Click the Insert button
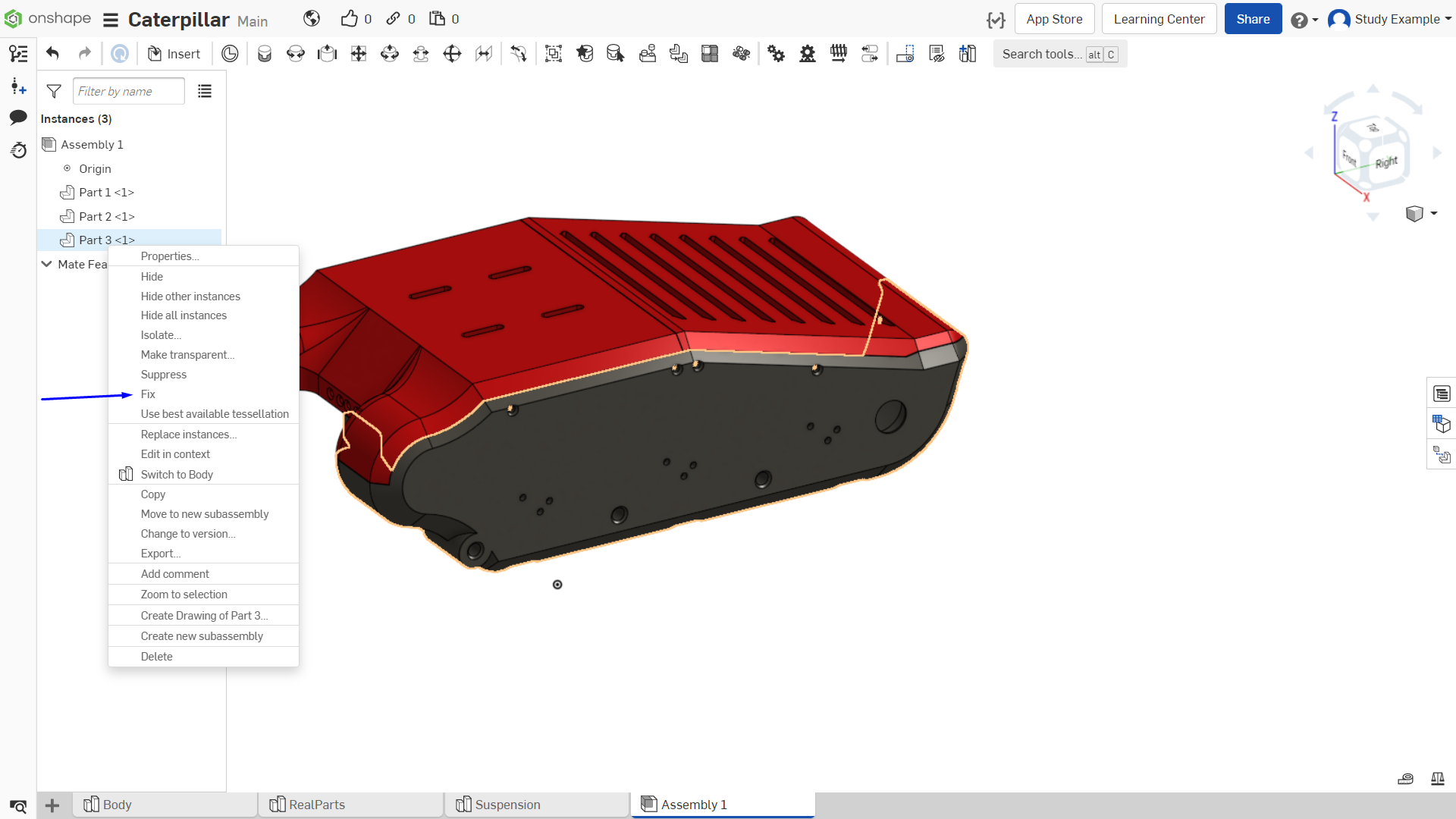1456x819 pixels. 174,54
